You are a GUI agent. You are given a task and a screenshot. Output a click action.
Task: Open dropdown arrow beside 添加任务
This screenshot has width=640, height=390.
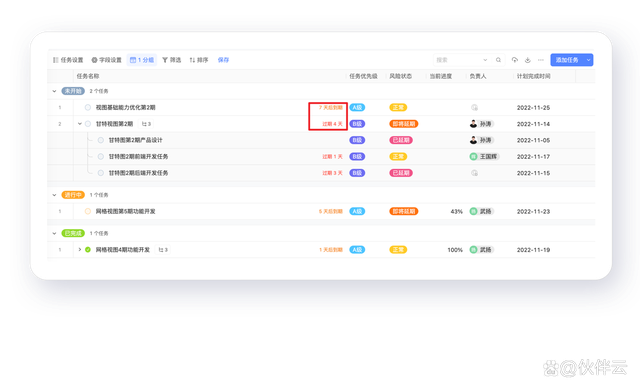coord(588,60)
